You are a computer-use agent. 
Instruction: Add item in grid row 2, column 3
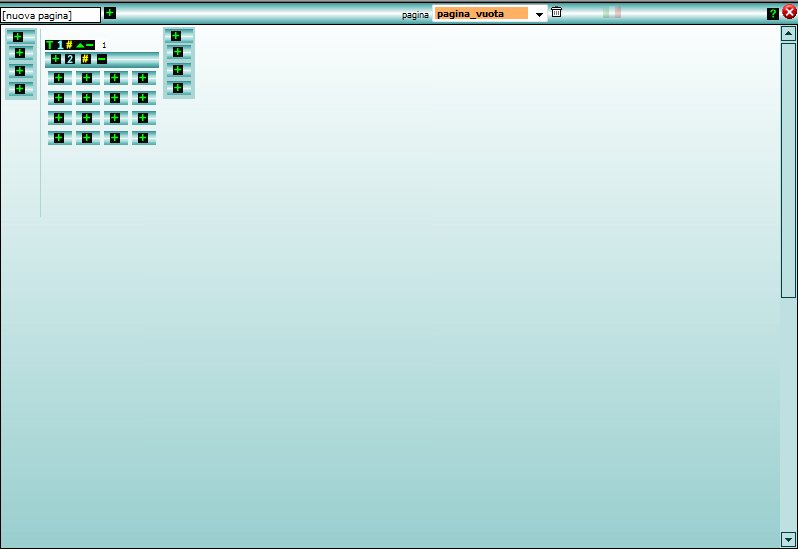click(115, 98)
